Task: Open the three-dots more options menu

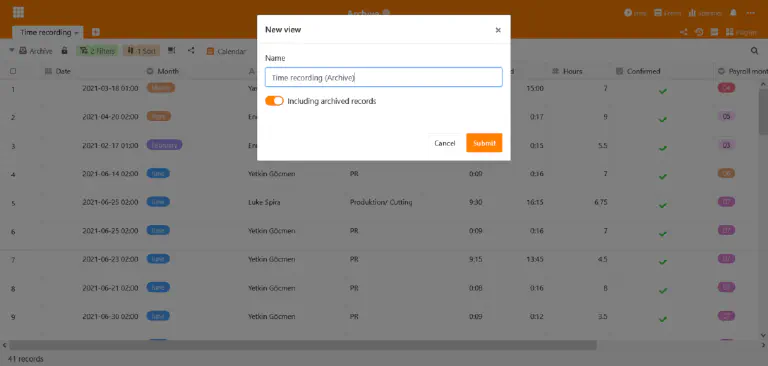Action: (750, 13)
